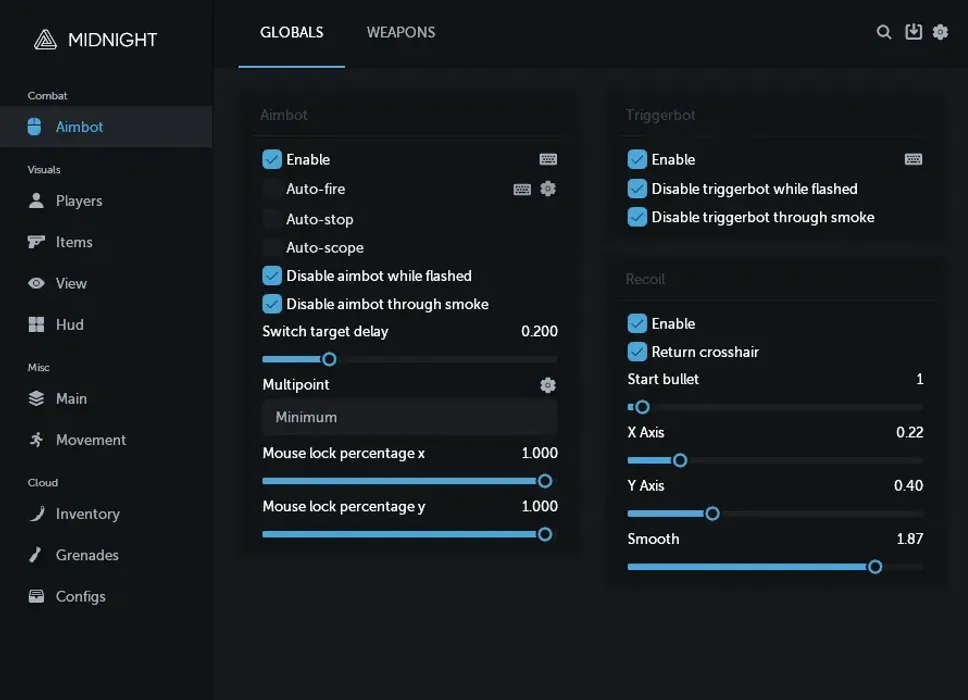Viewport: 968px width, 700px height.
Task: Click the Start bullet slider handle
Action: pyautogui.click(x=642, y=407)
